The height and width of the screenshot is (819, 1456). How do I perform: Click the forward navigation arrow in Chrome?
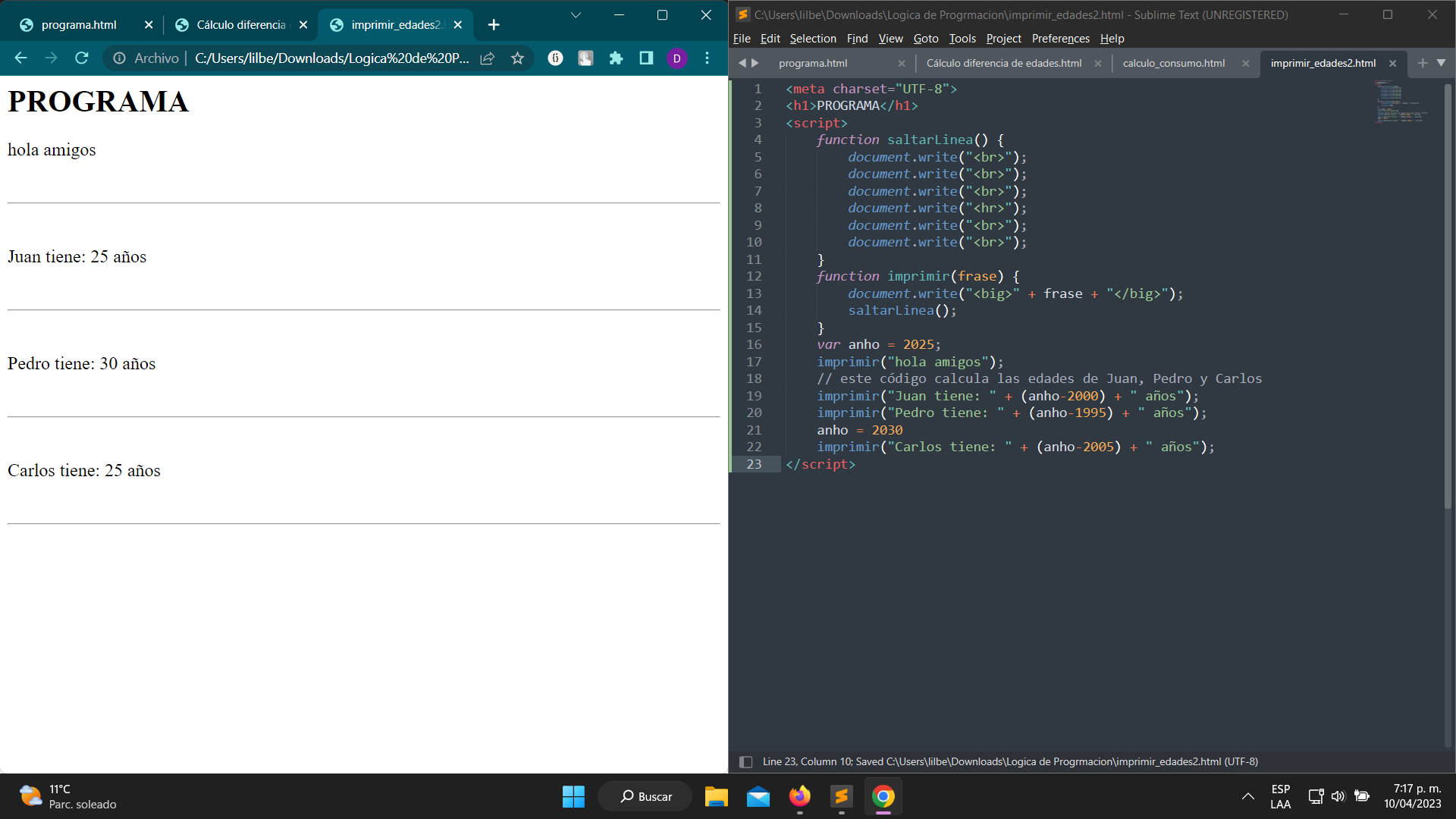tap(51, 58)
